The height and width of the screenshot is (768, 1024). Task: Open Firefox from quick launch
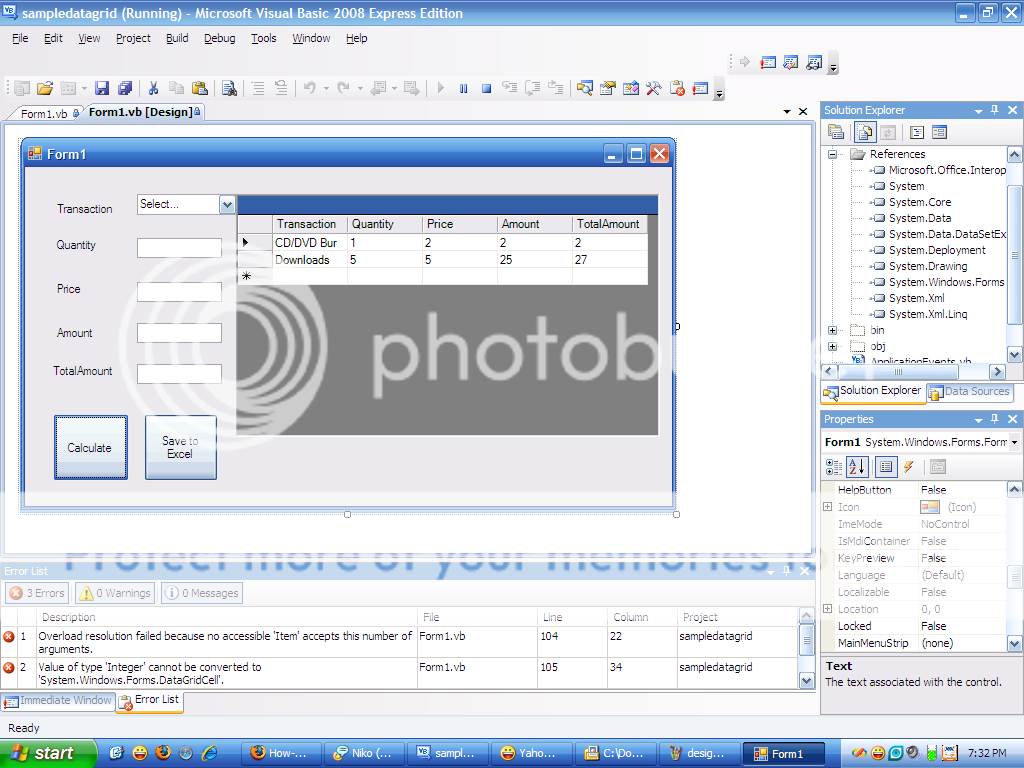163,752
